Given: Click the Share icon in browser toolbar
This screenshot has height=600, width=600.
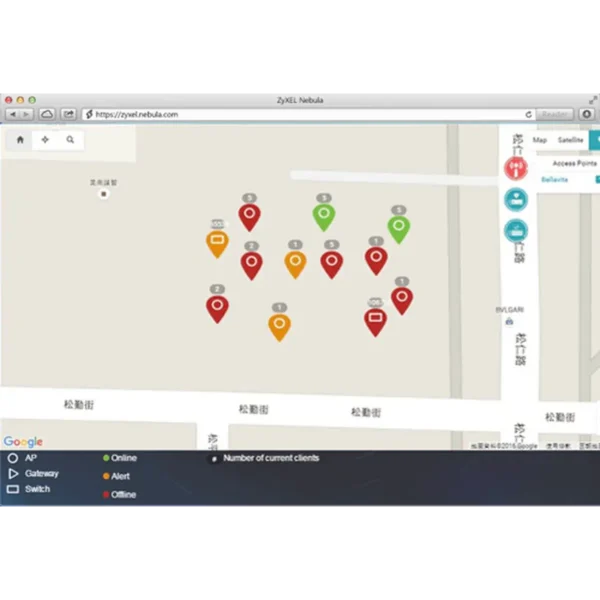Looking at the screenshot, I should click(x=68, y=114).
